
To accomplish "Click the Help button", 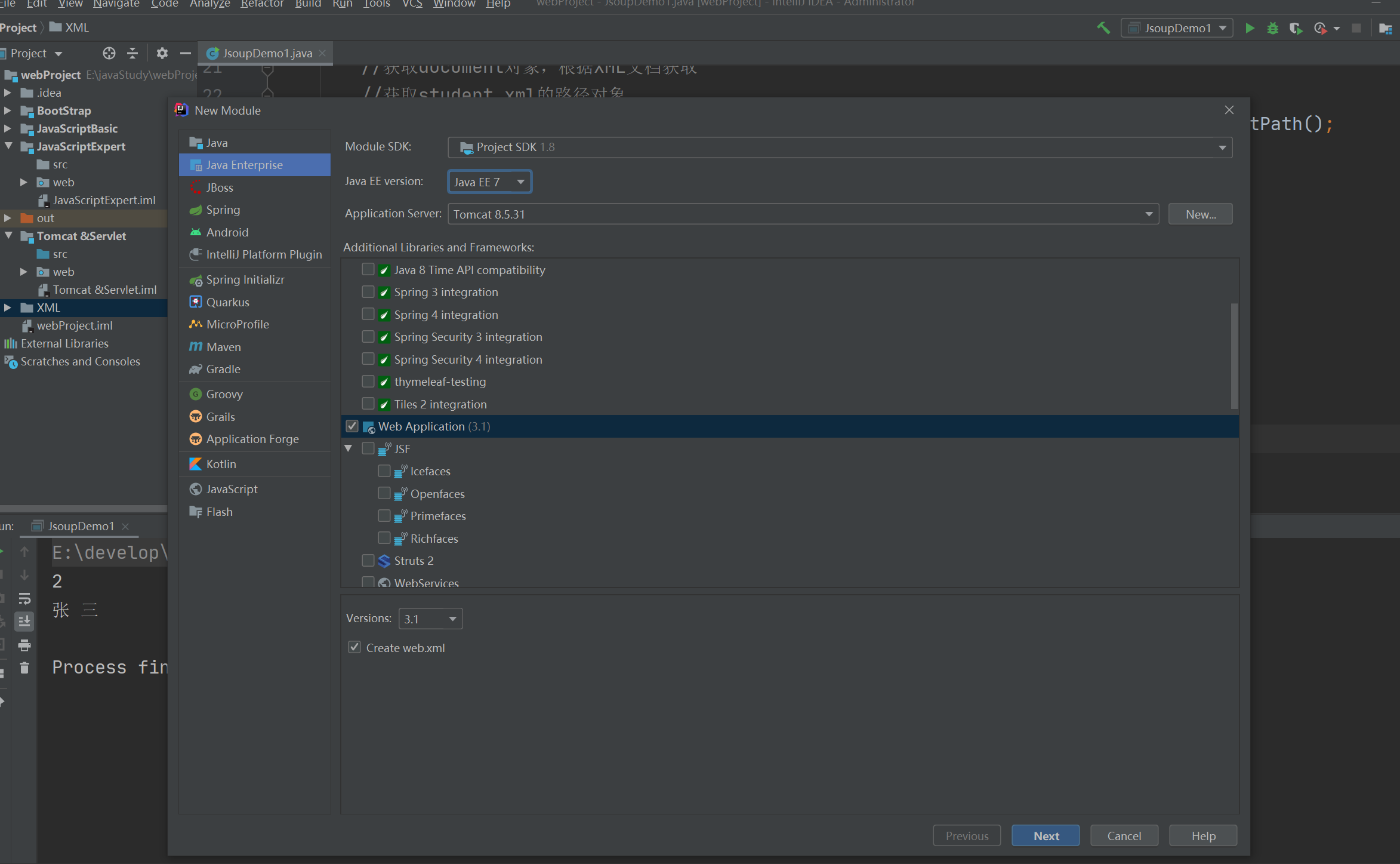I will [1203, 836].
